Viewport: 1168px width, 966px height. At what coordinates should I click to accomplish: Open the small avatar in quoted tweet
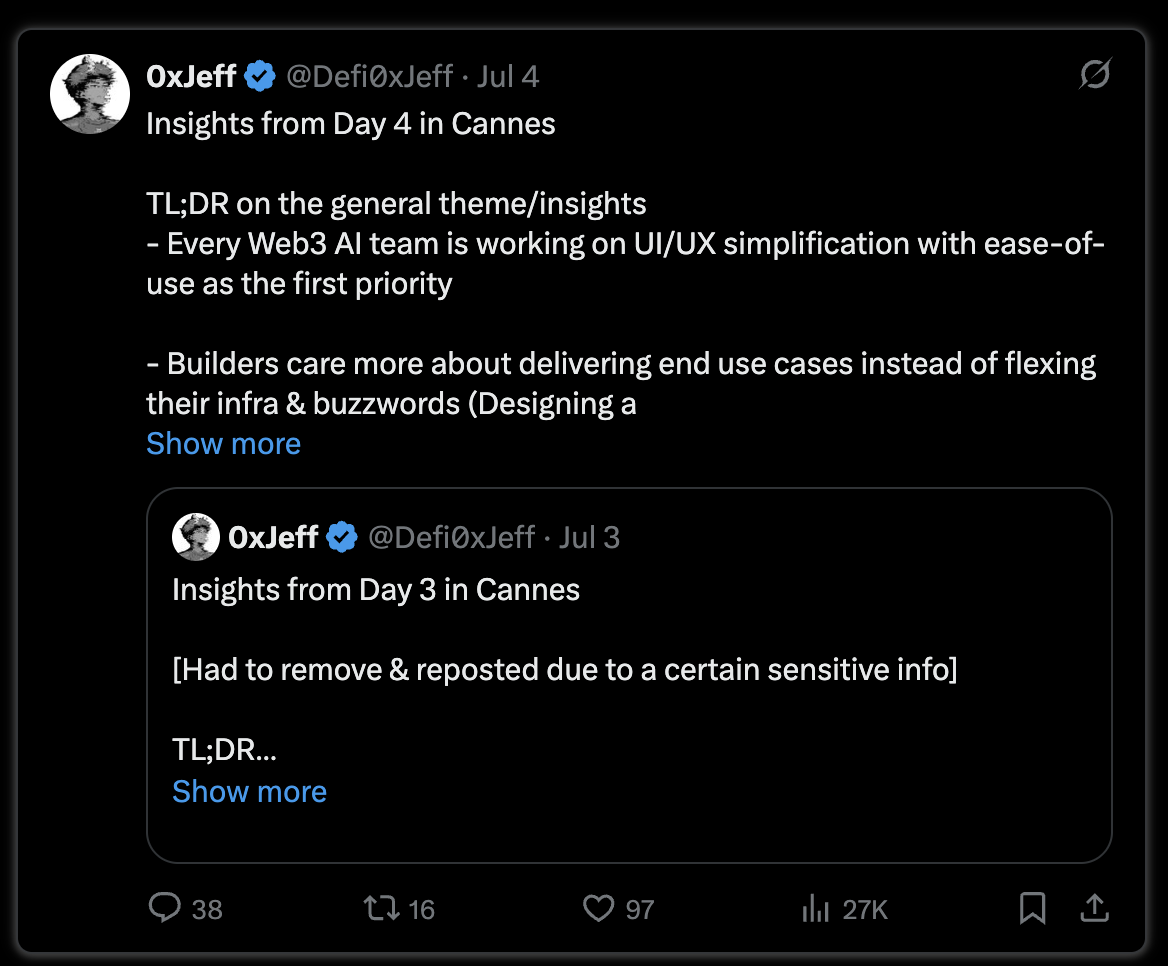(196, 537)
